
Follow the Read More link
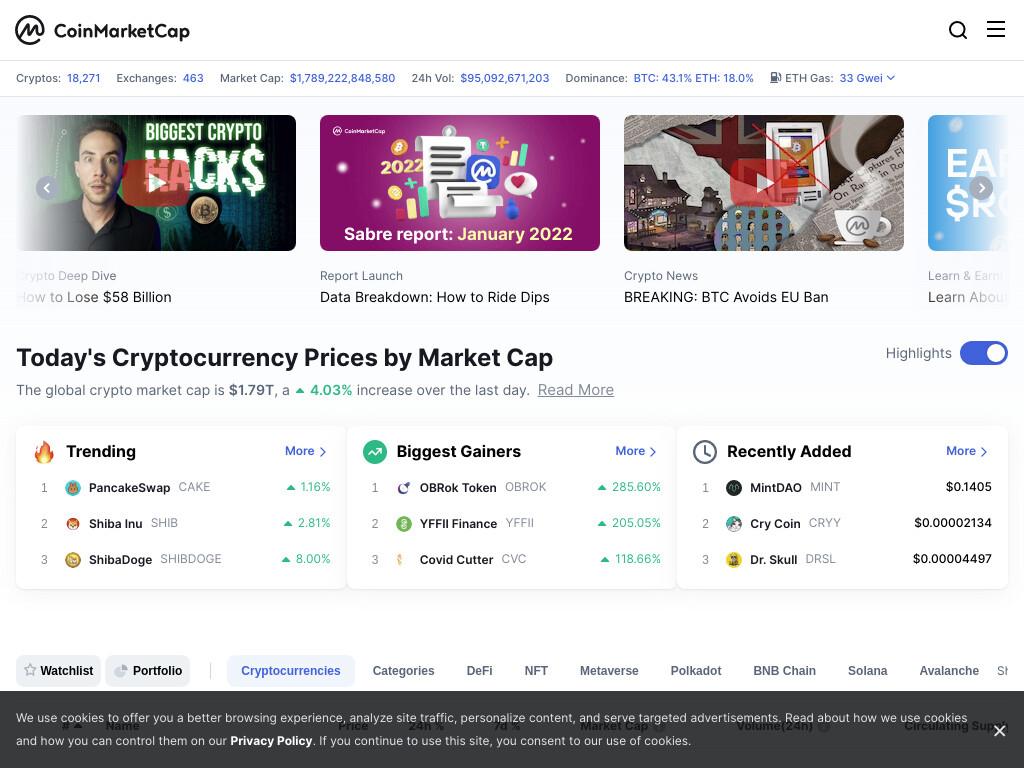pos(575,390)
